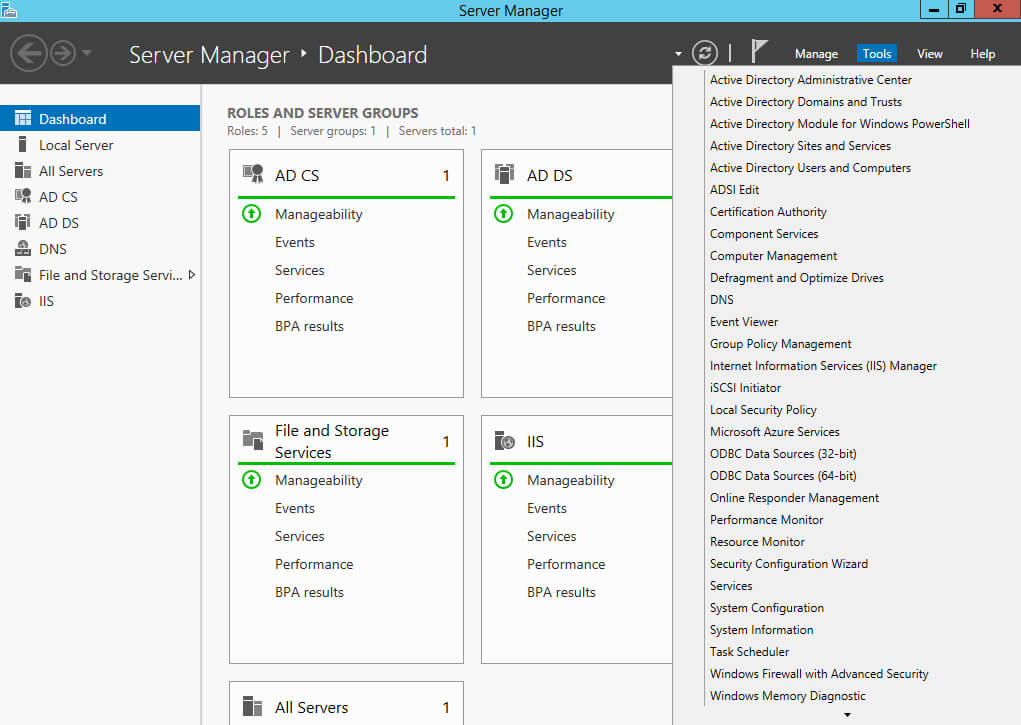Open Windows Firewall with Advanced Security
This screenshot has height=725, width=1021.
tap(819, 674)
